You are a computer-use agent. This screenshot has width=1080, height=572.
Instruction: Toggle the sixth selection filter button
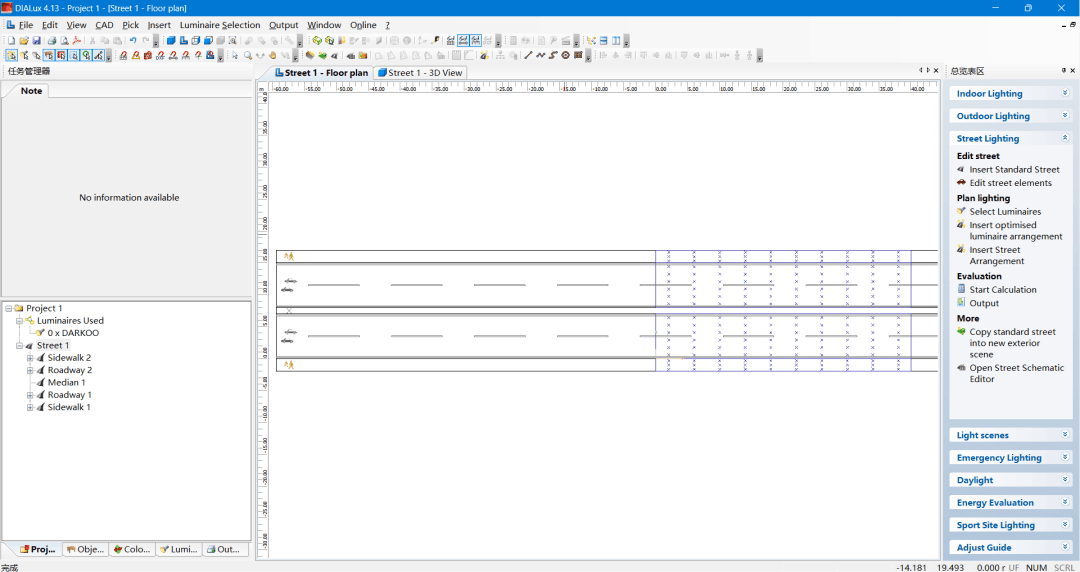(74, 55)
